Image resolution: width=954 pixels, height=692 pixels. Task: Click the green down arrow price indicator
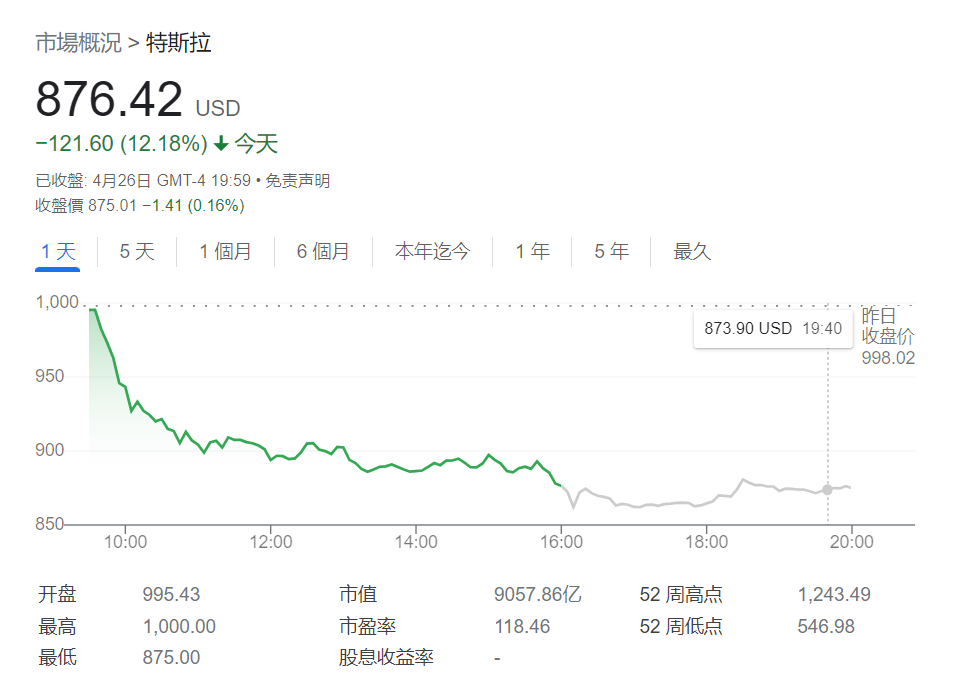221,144
